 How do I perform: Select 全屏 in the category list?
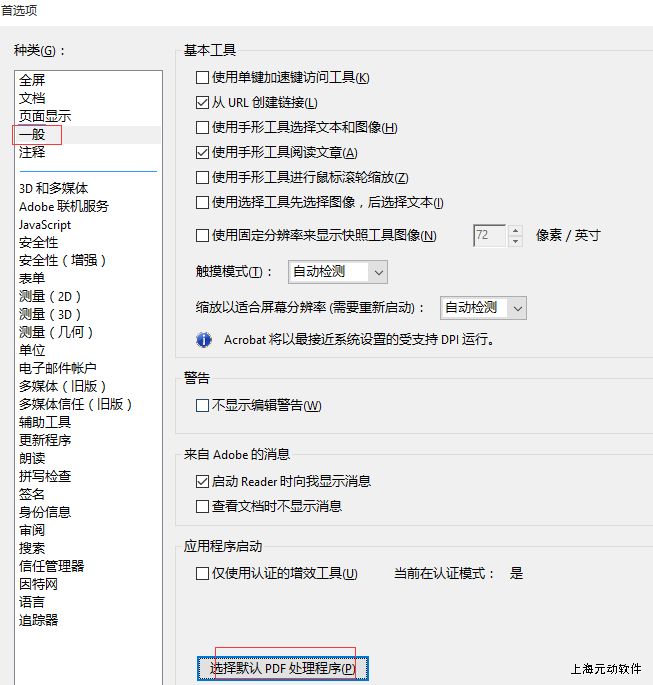(x=32, y=80)
